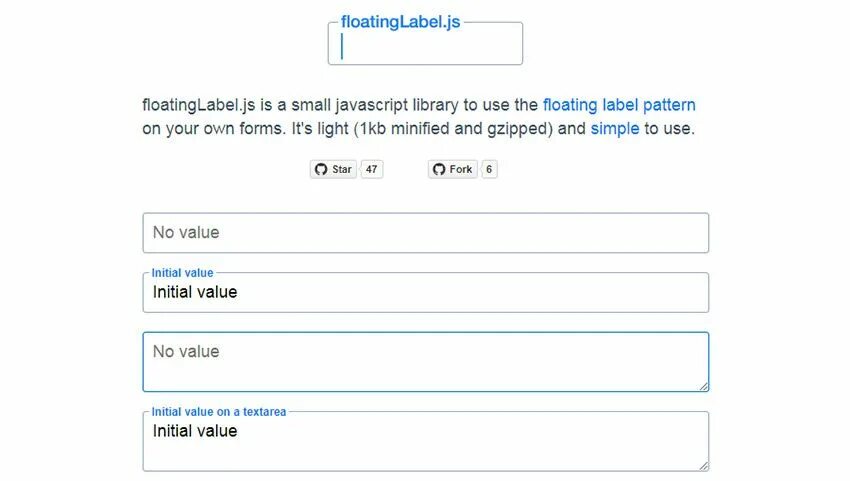Focus the empty 'No value' textarea
Screen dimensions: 850x481
pos(425,362)
